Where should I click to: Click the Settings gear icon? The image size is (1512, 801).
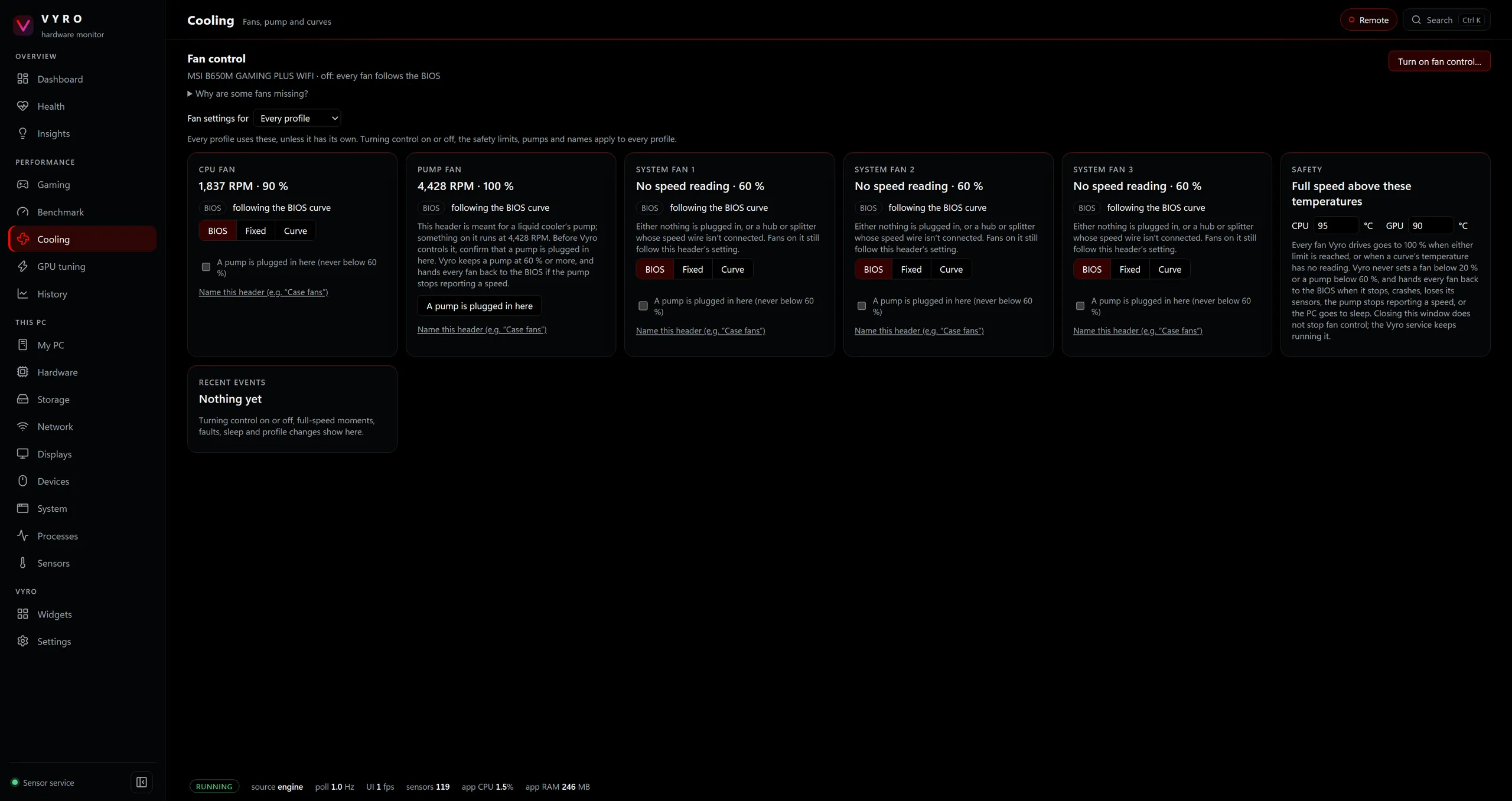click(x=22, y=641)
